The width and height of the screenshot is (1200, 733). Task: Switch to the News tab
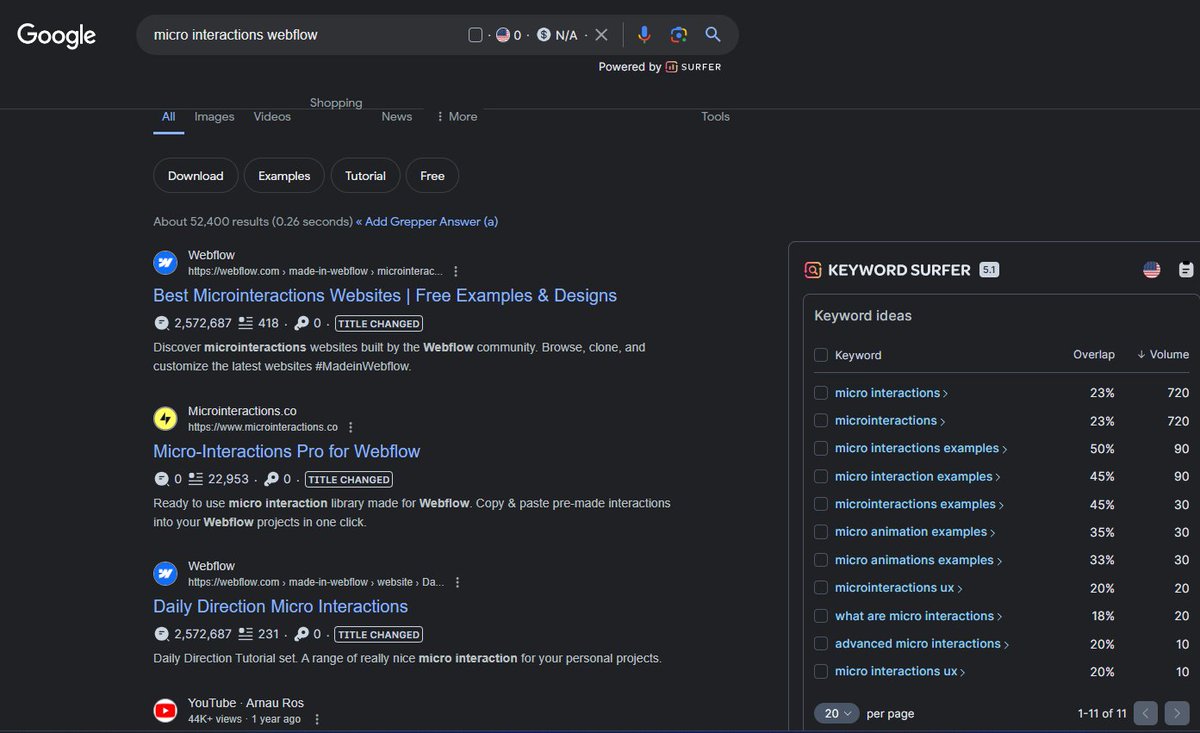397,117
